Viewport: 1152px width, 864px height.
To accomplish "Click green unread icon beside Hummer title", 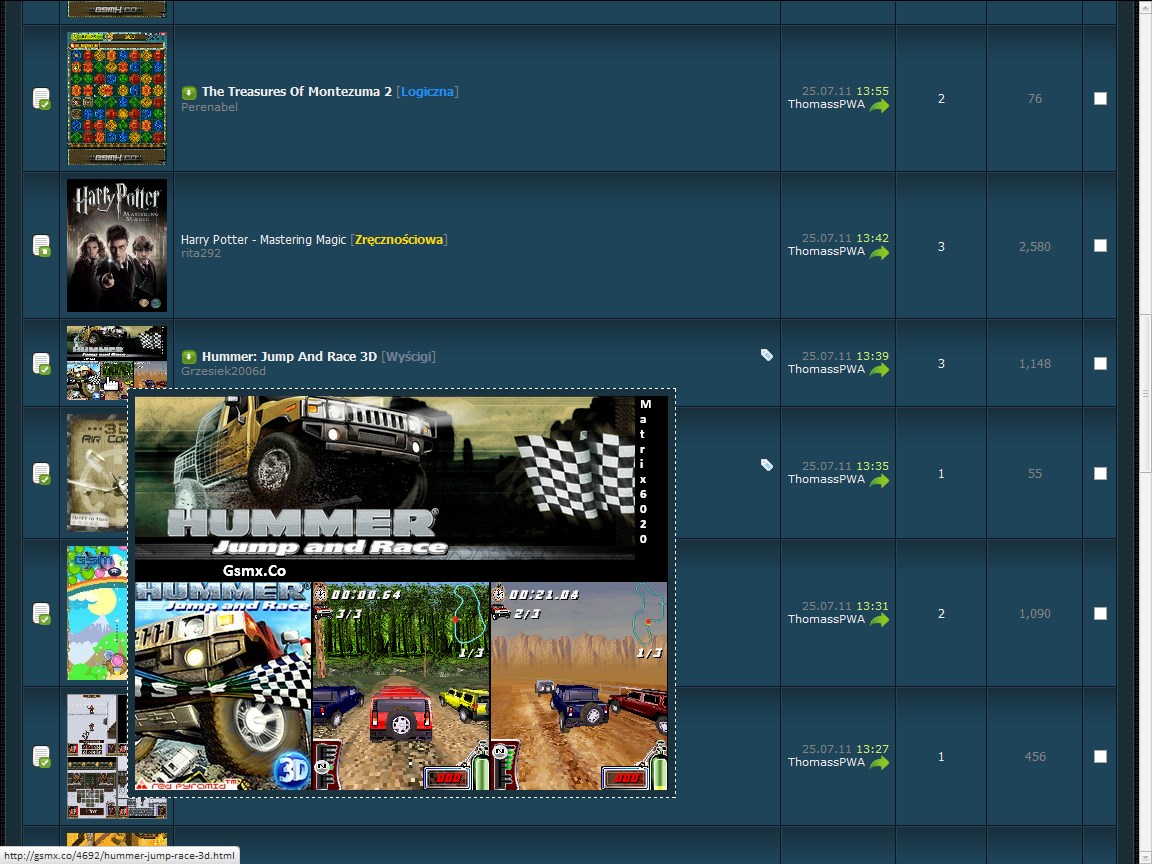I will point(189,357).
